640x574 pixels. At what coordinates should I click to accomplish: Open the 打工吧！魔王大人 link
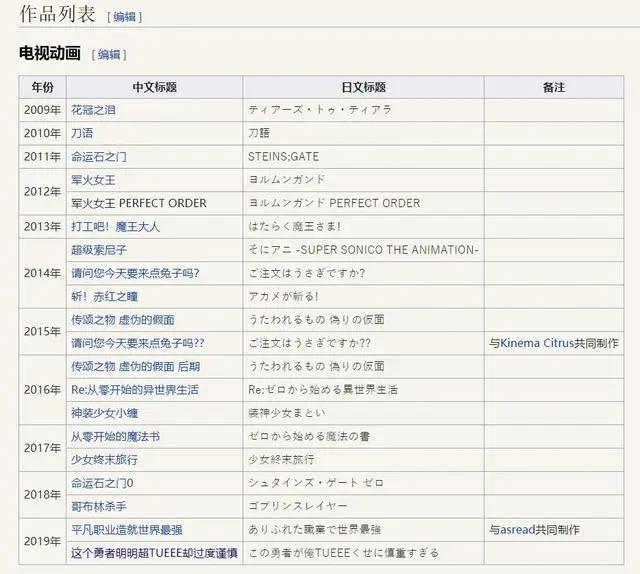point(116,227)
